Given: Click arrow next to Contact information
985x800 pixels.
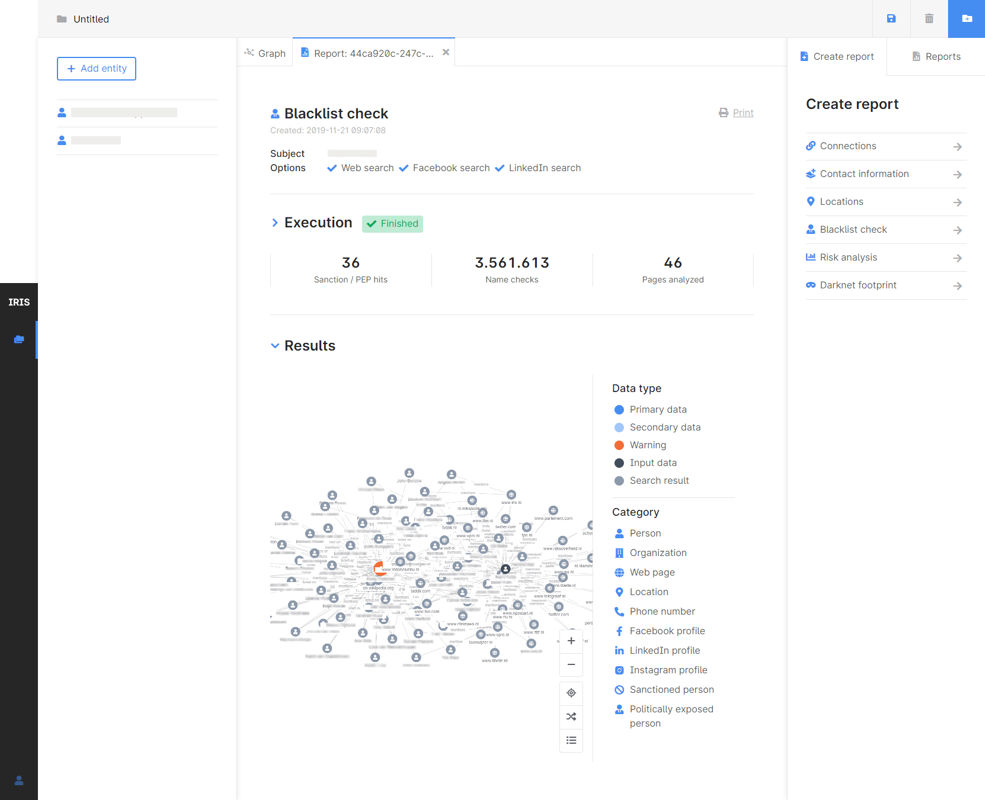Looking at the screenshot, I should coord(957,175).
